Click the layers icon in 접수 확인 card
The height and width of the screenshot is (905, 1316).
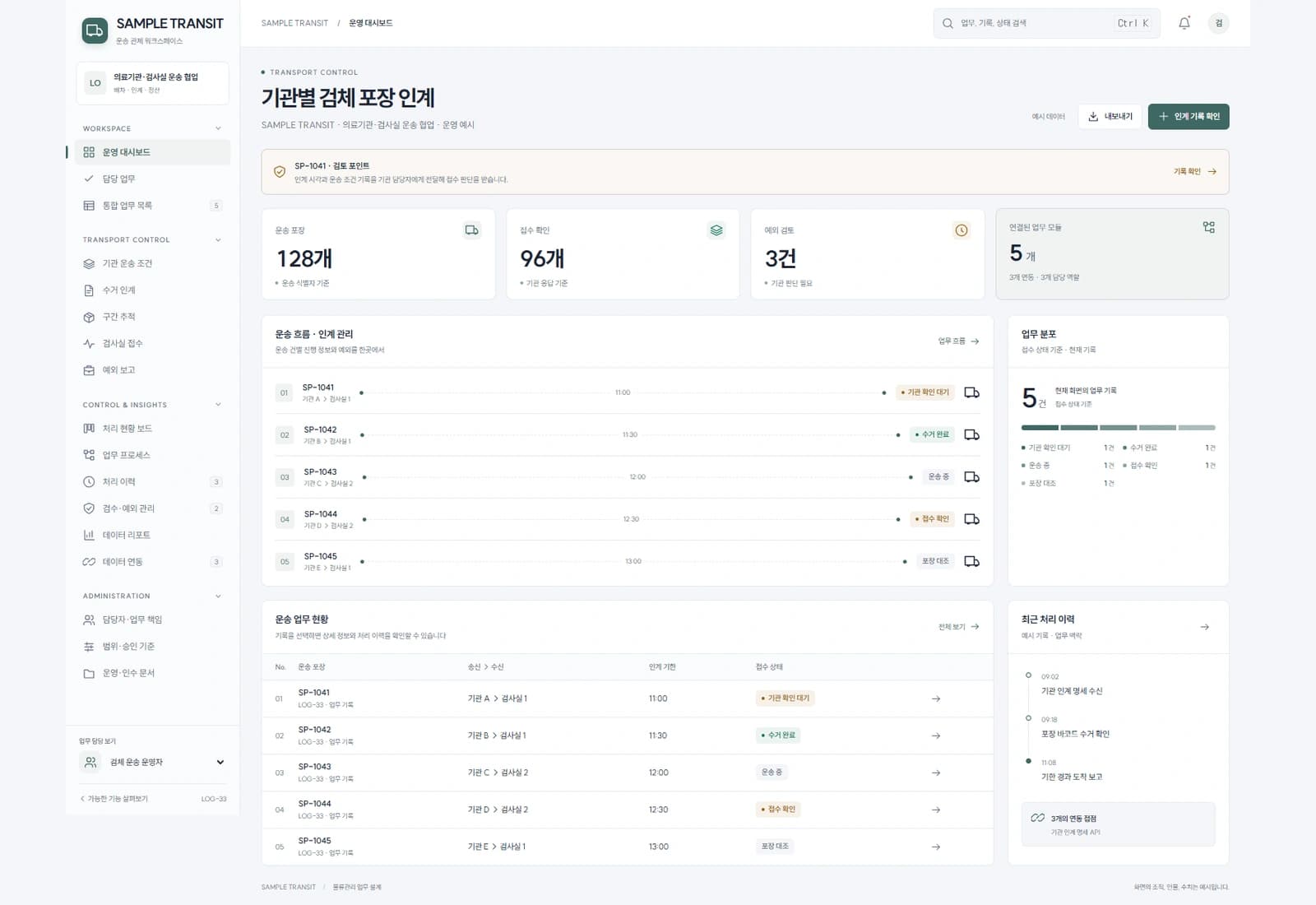(716, 230)
